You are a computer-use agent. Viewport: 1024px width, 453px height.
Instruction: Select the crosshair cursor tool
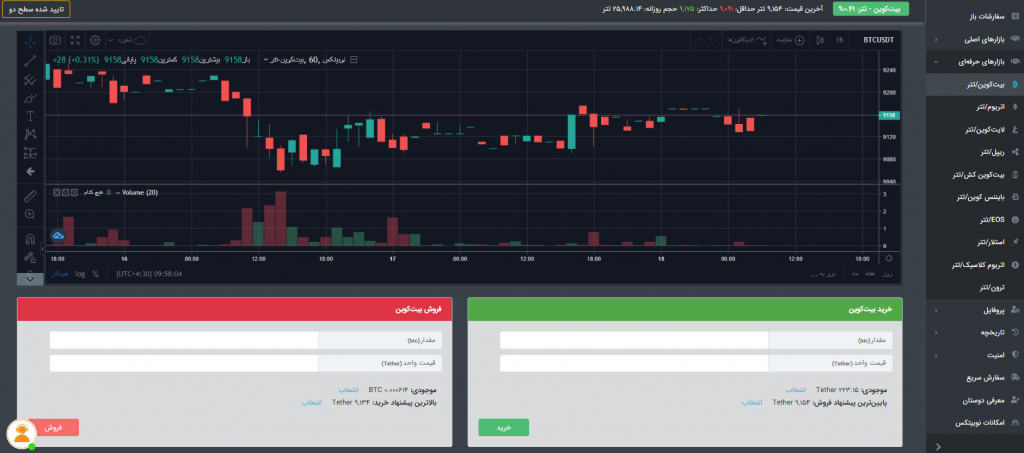30,43
